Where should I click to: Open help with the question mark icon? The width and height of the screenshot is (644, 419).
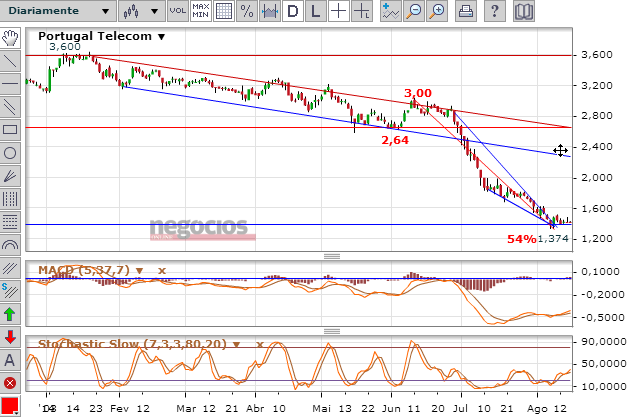494,11
